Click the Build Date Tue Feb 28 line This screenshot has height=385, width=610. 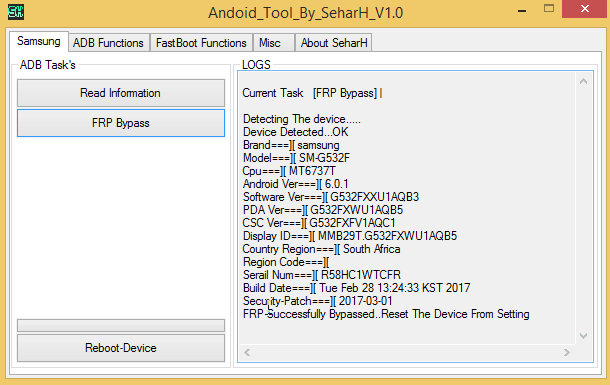click(x=356, y=288)
